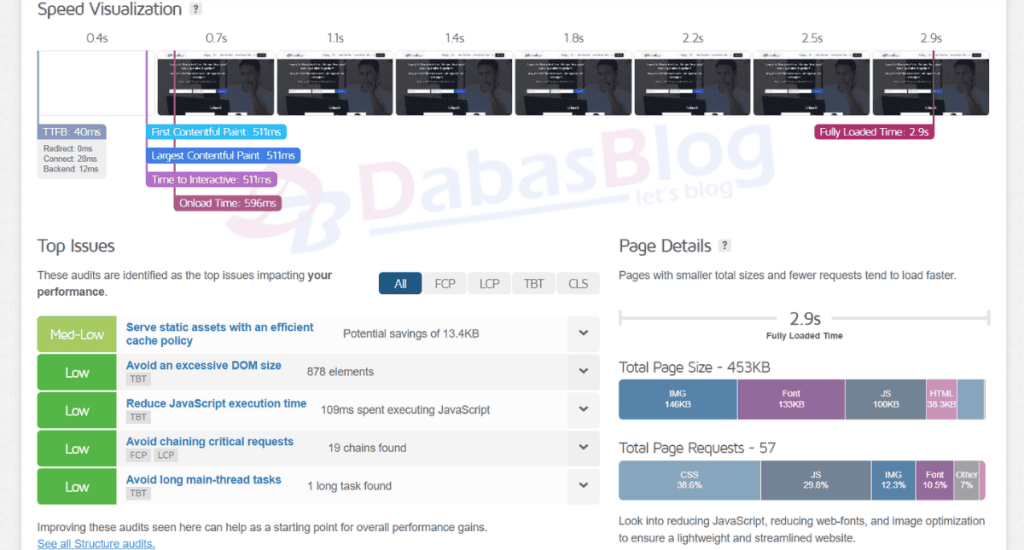Follow the 'See all Structure audits' link
Screen dimensions: 1024x550
96,543
